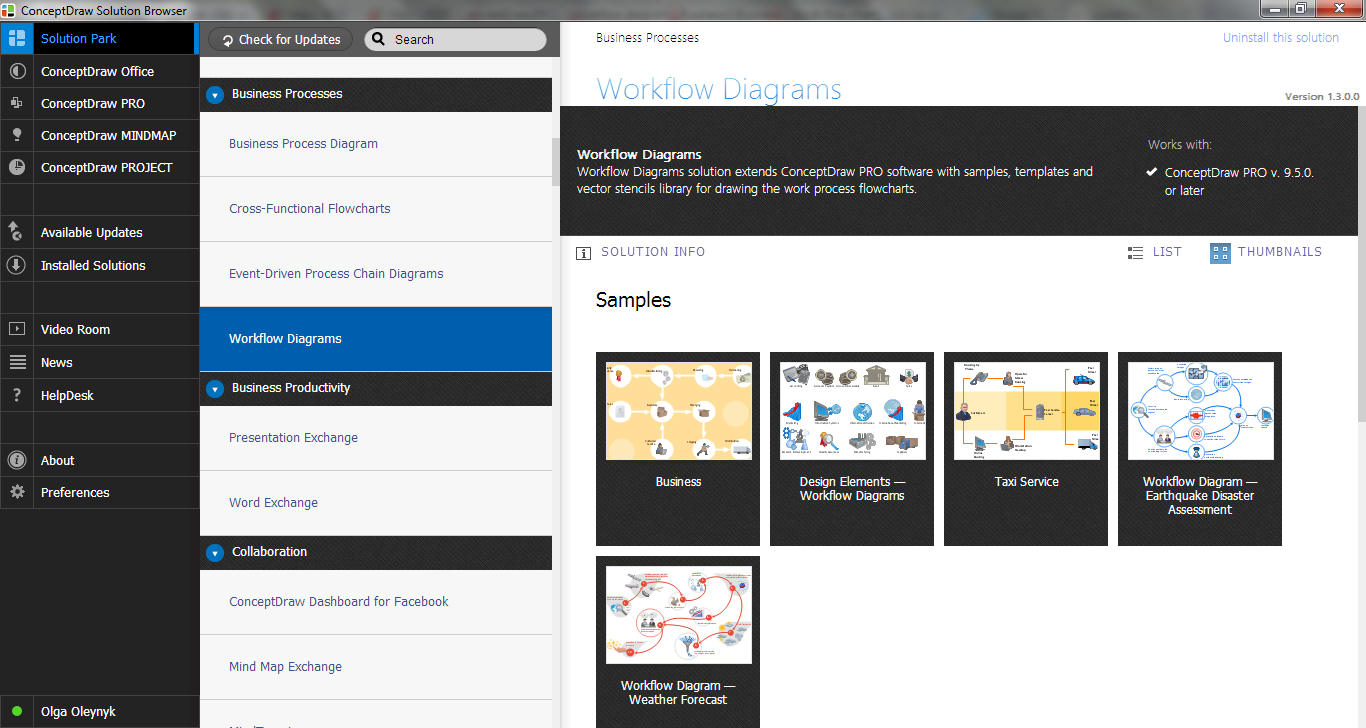This screenshot has width=1366, height=728.
Task: Click the Samples heading
Action: (633, 300)
